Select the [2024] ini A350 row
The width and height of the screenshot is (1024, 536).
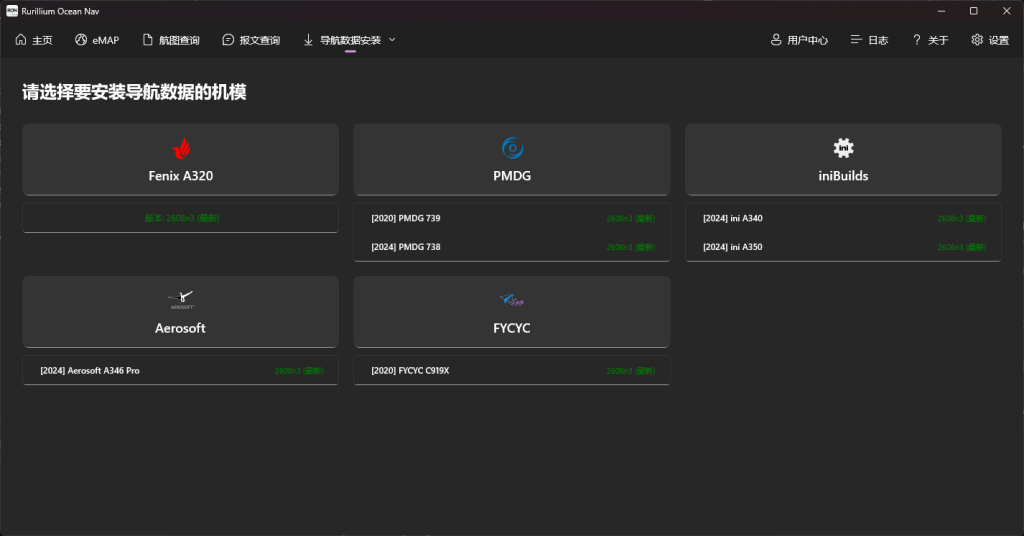click(x=843, y=247)
